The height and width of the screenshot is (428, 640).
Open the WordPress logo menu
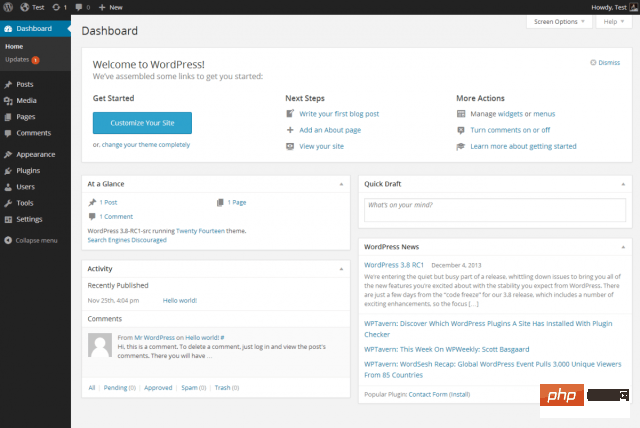tap(8, 7)
